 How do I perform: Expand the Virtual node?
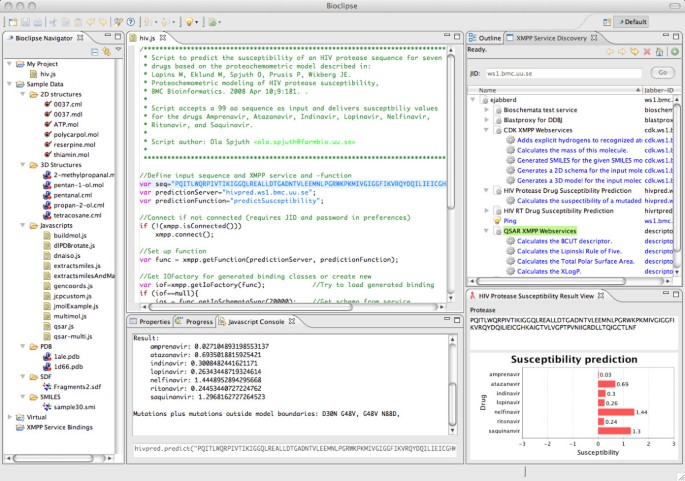10,417
